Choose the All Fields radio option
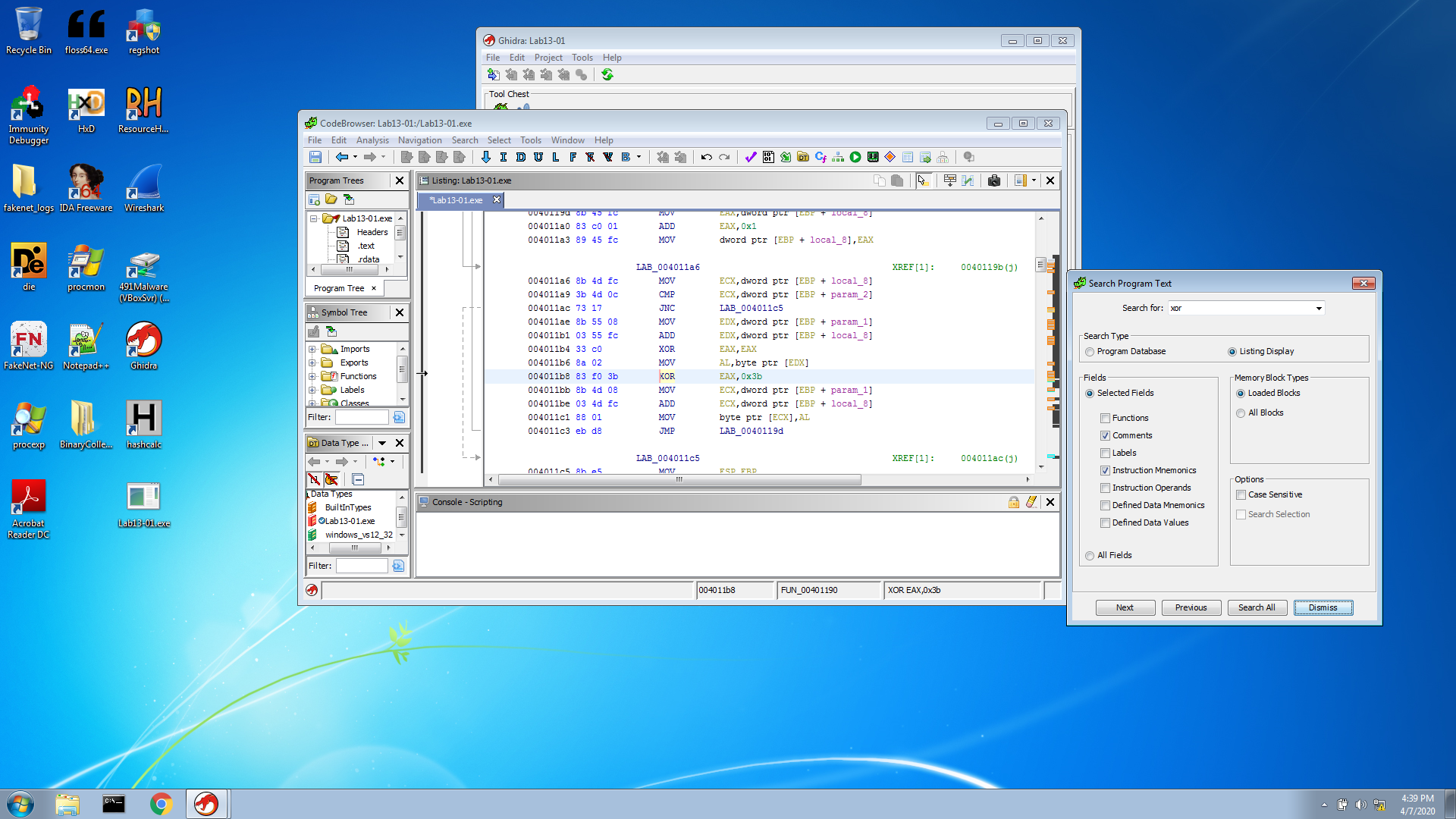1456x819 pixels. click(x=1090, y=556)
